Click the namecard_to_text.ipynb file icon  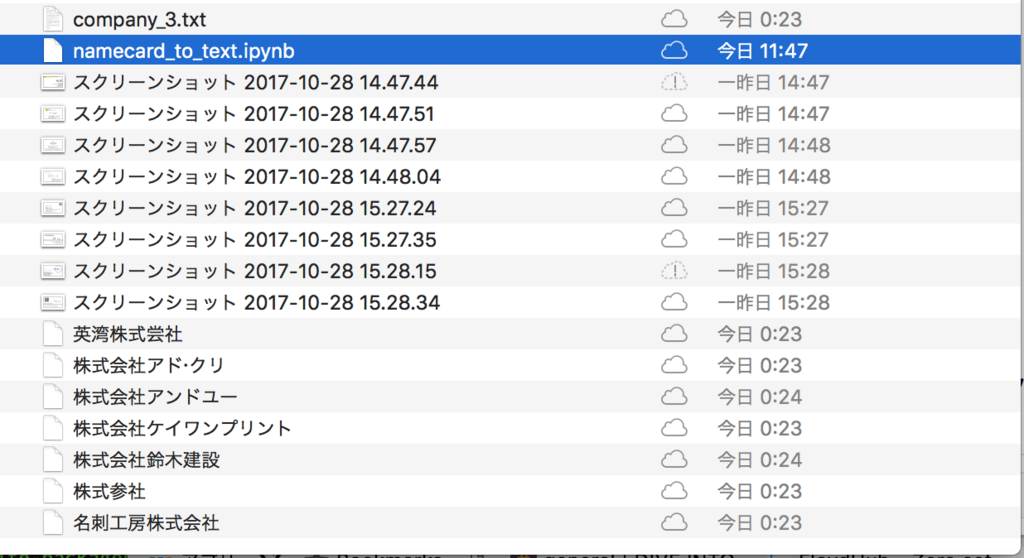pyautogui.click(x=53, y=50)
